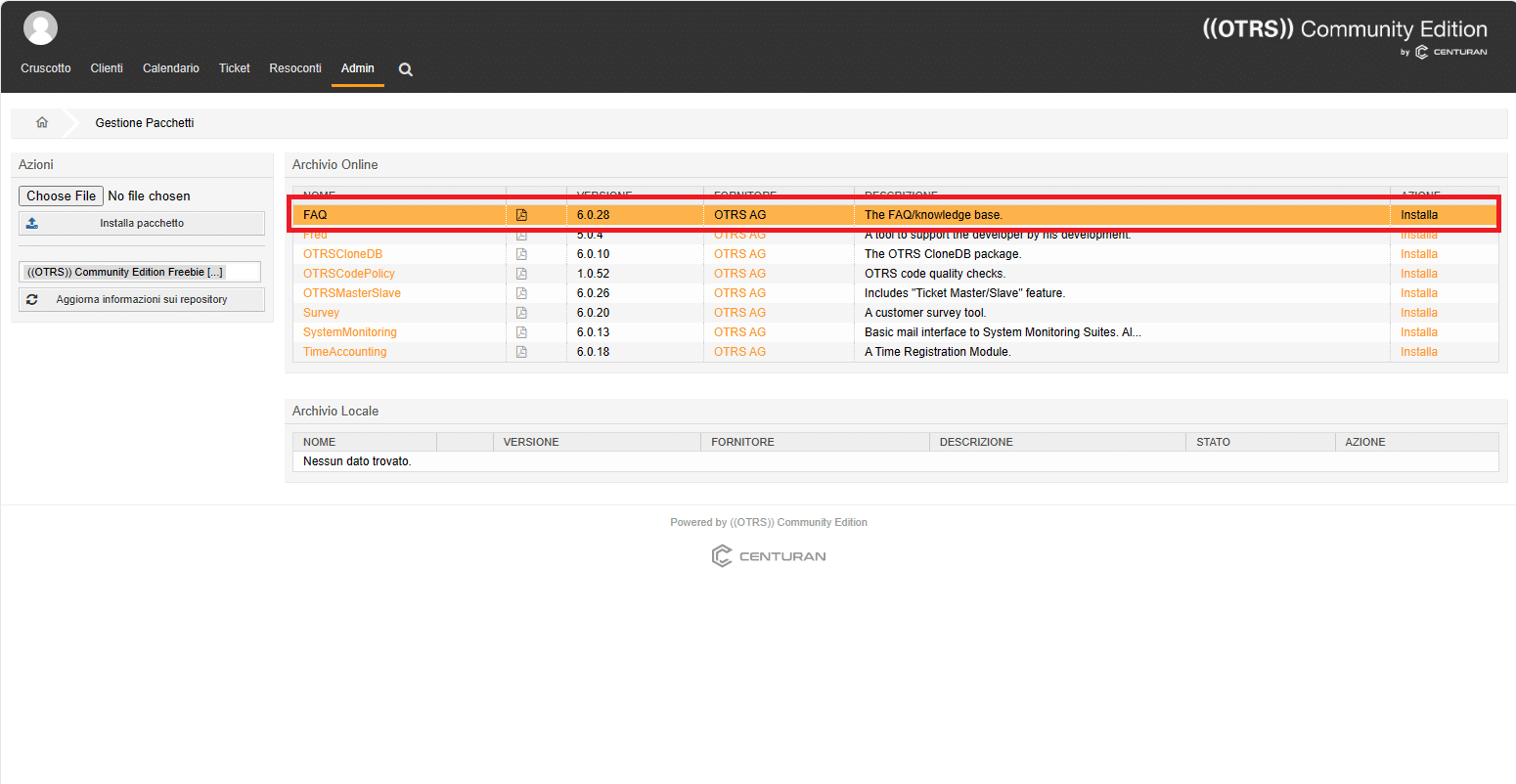Screen dimensions: 1516x784
Task: Click Installa for SystemMonitoring
Action: coord(1419,332)
